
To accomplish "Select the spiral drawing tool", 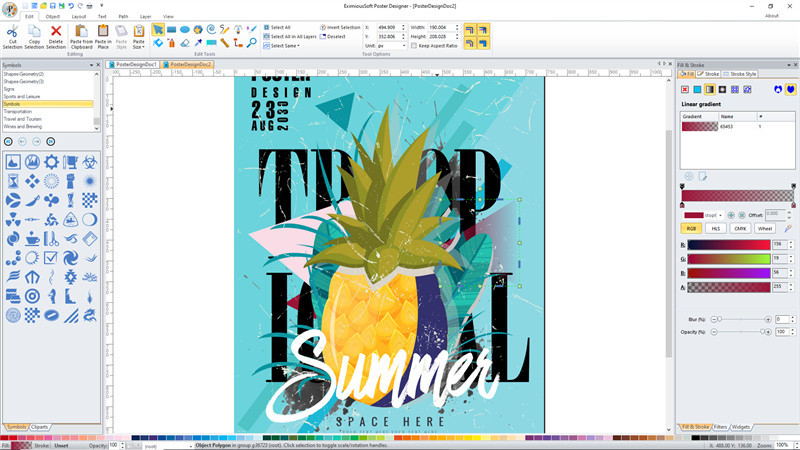I will [211, 30].
